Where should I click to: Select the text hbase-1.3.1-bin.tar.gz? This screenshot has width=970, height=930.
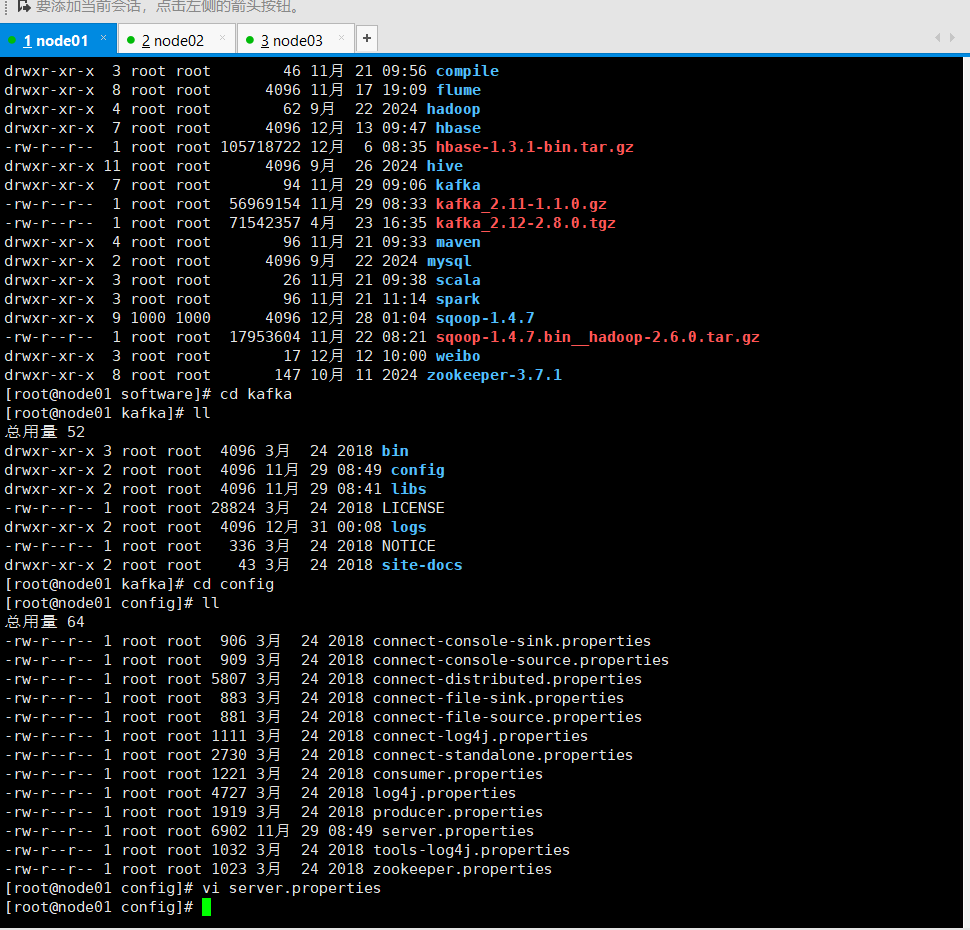[534, 147]
